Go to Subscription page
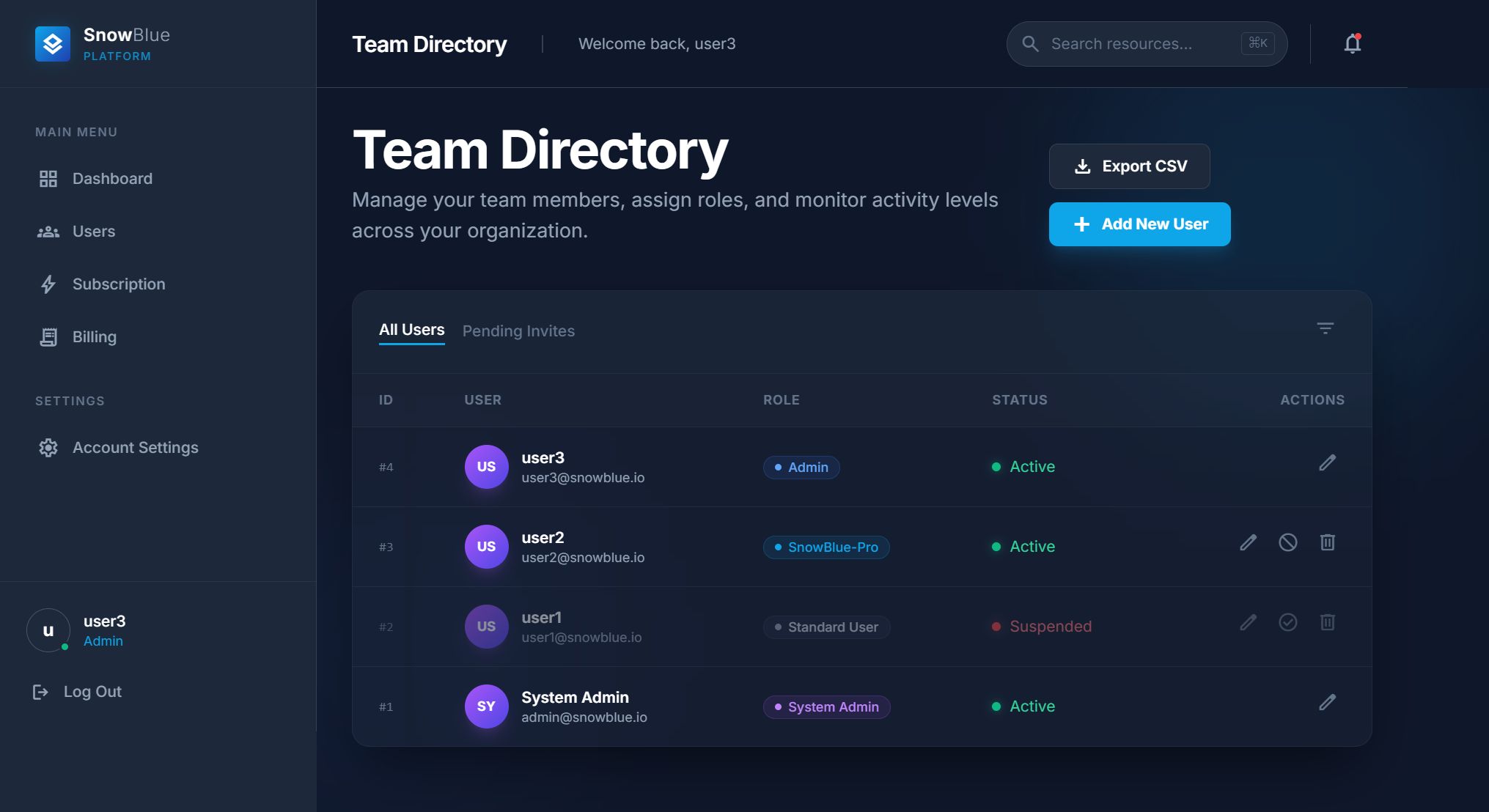Screen dimensions: 1489x812 point(118,284)
